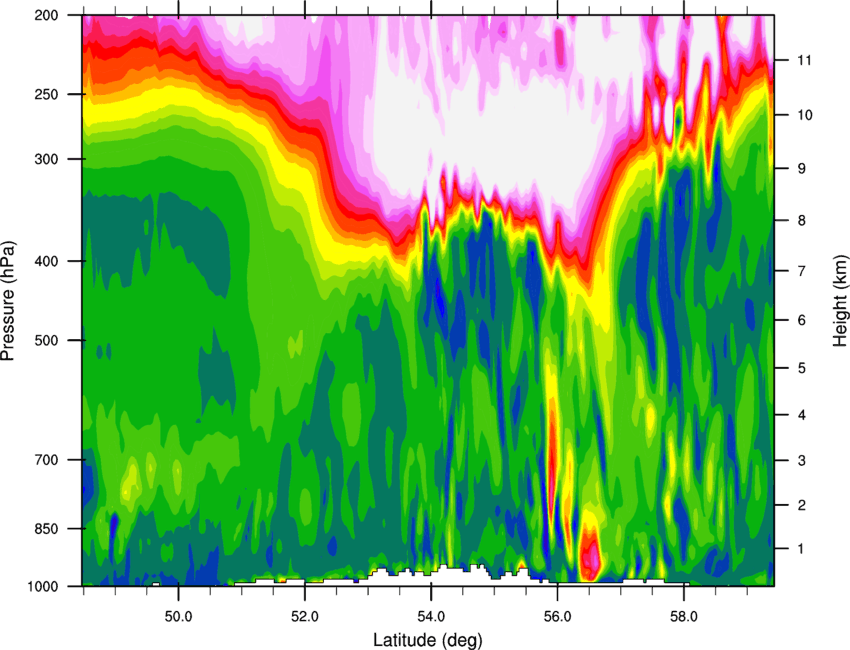Click the 54.0 latitude tick label
This screenshot has width=850, height=650.
(x=431, y=616)
